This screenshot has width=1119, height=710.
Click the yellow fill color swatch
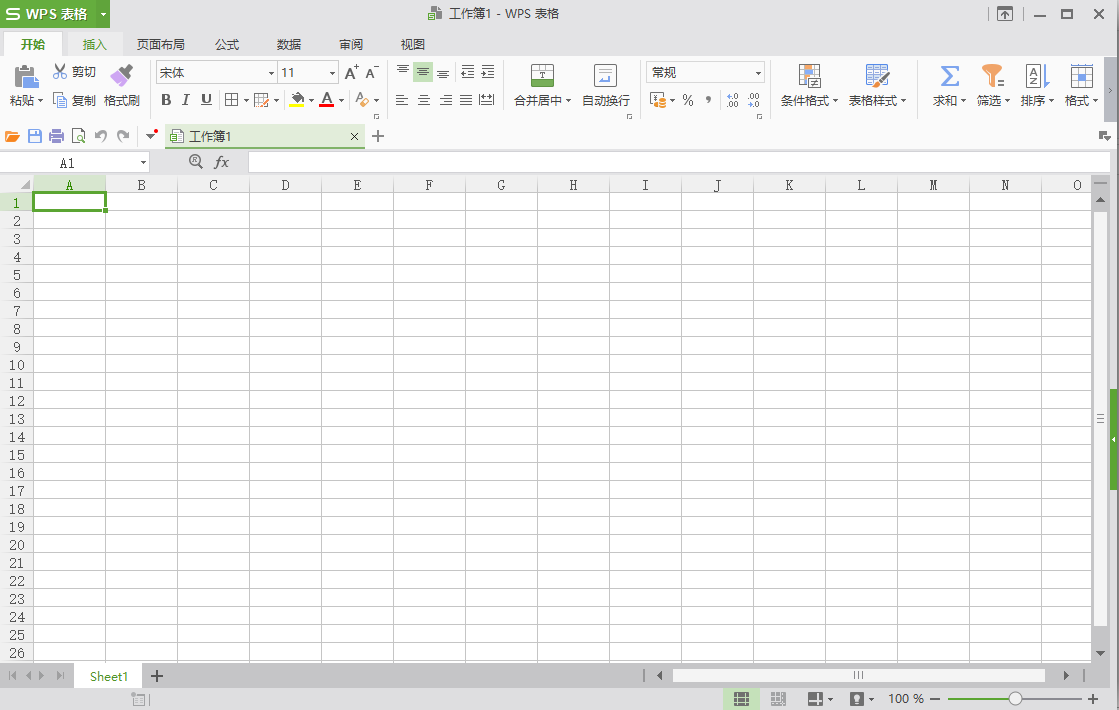click(296, 100)
